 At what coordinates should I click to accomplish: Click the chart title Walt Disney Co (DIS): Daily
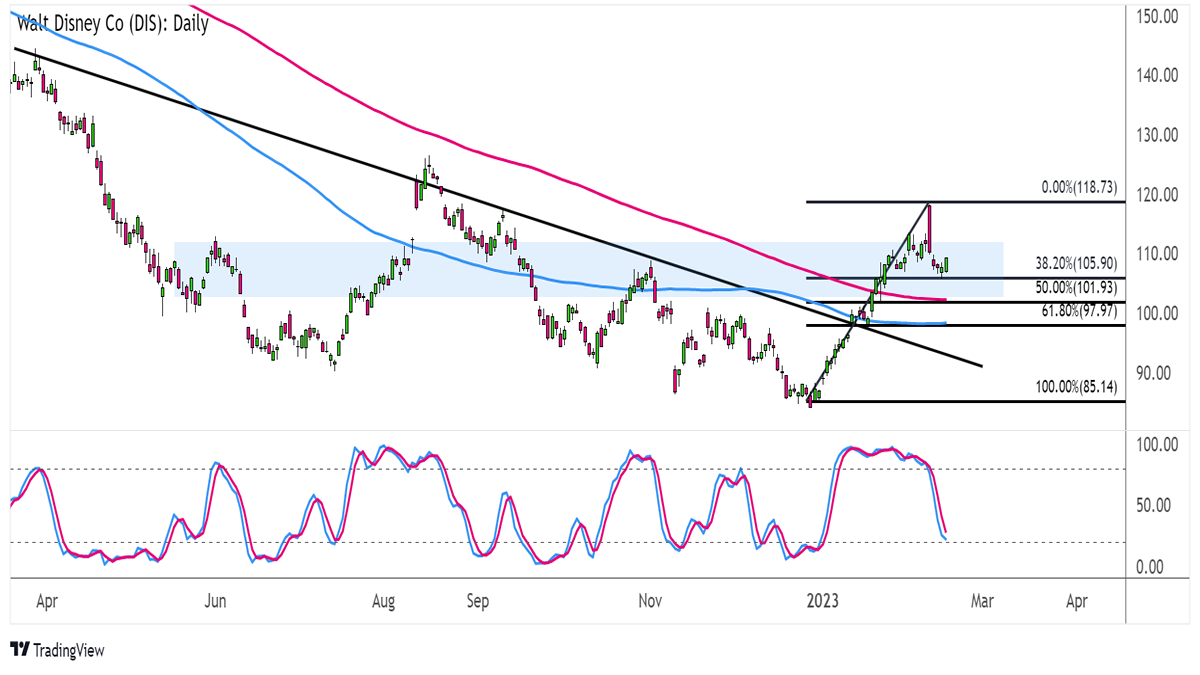pyautogui.click(x=113, y=24)
